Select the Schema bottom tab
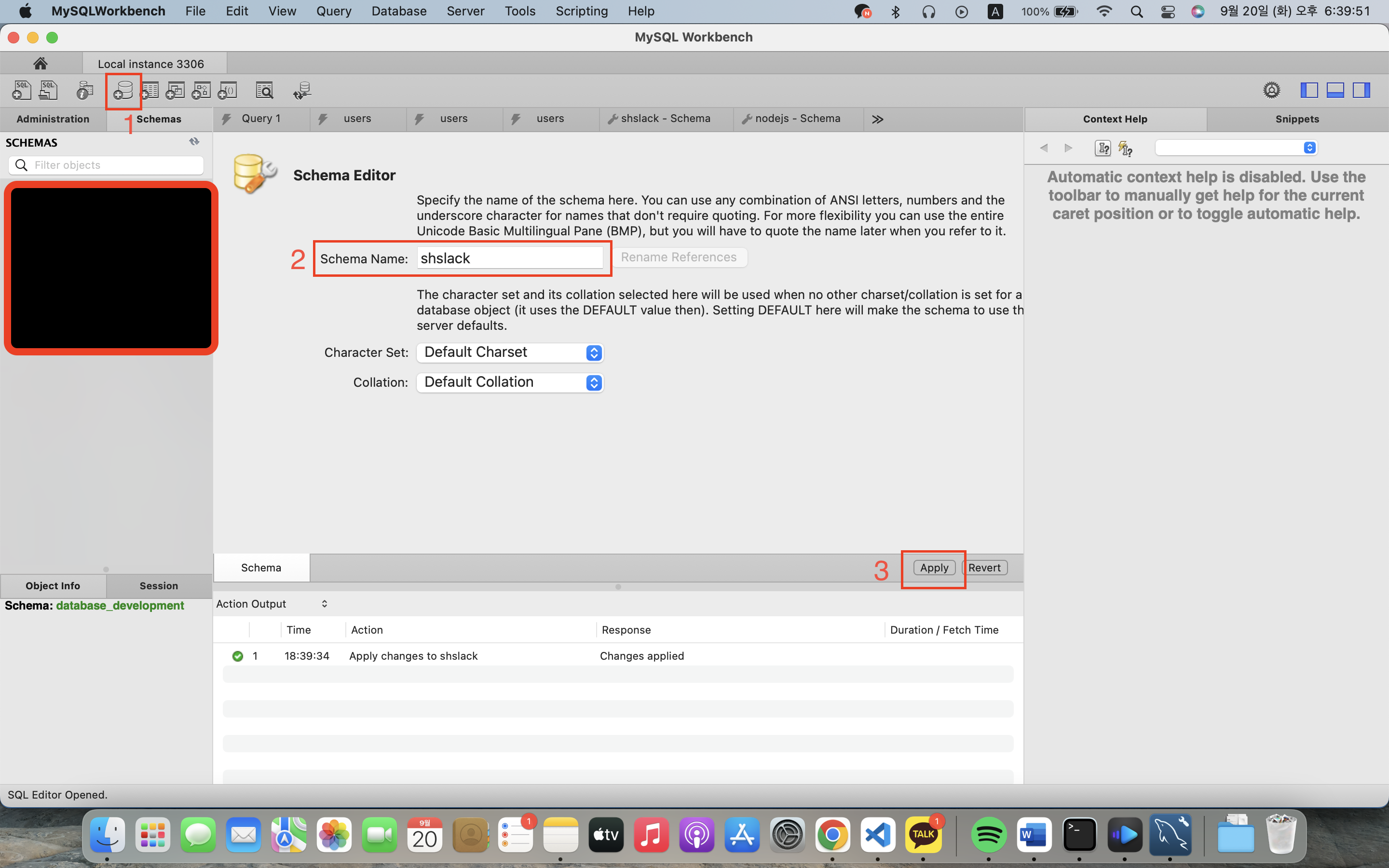This screenshot has width=1389, height=868. click(x=261, y=567)
